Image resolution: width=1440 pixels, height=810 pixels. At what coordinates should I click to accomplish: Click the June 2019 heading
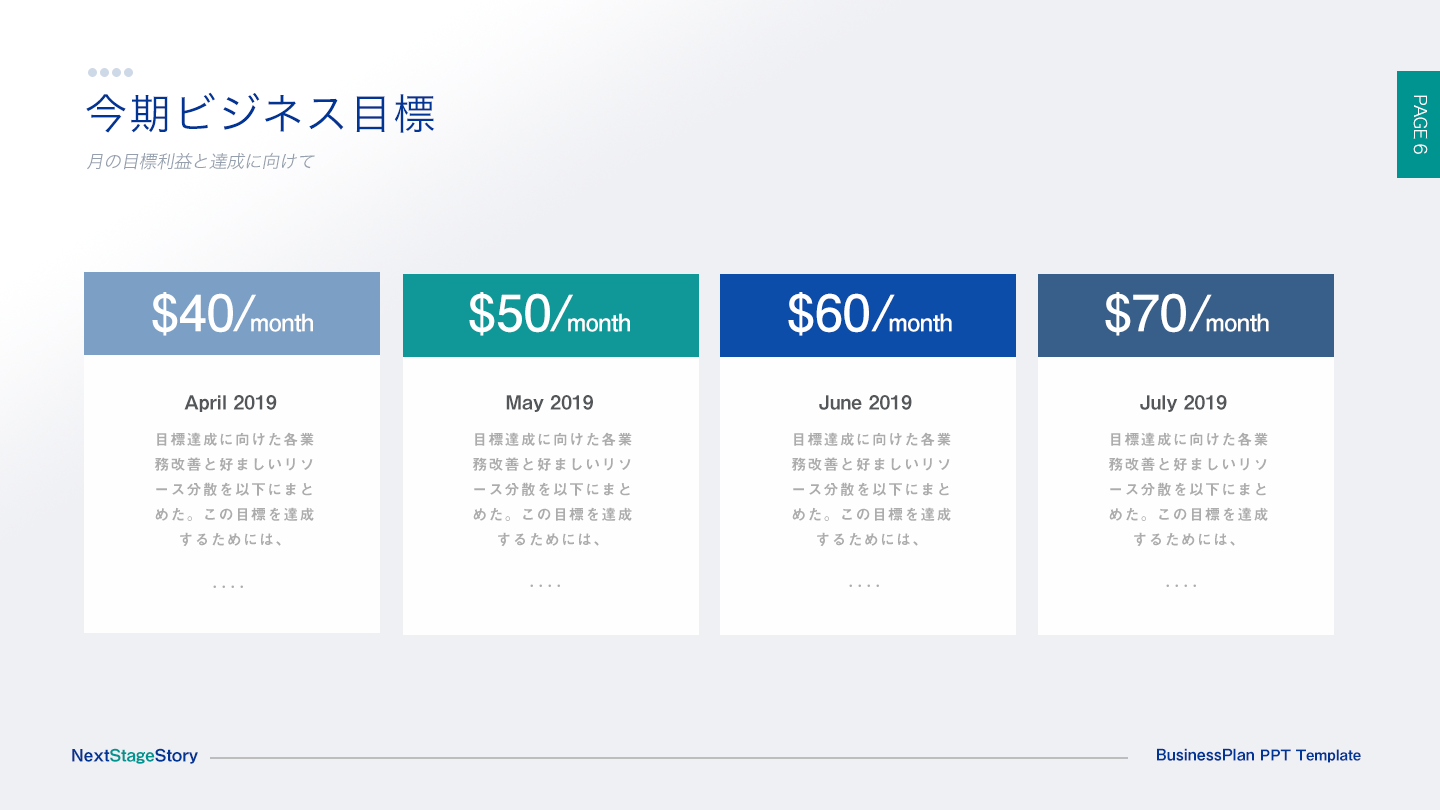(x=865, y=403)
